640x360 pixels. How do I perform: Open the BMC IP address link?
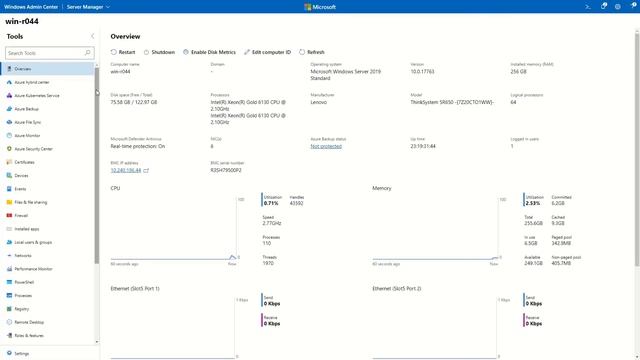click(126, 170)
